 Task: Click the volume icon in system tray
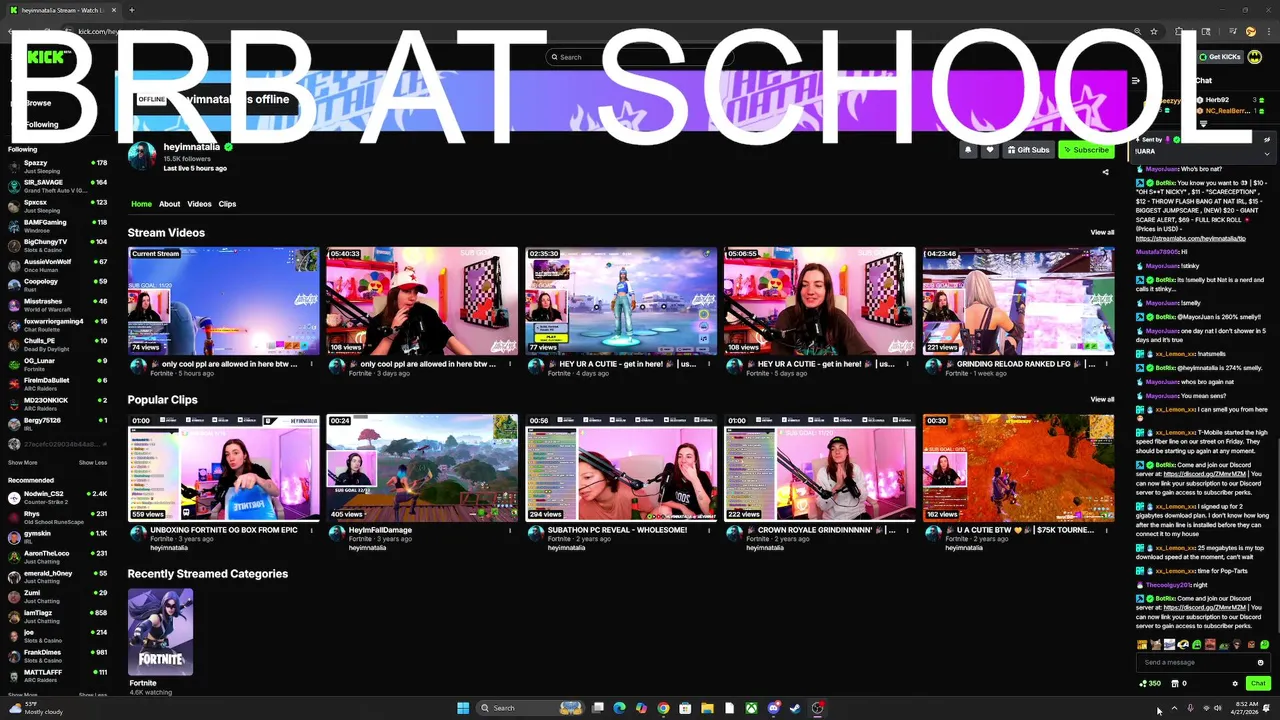[1217, 708]
